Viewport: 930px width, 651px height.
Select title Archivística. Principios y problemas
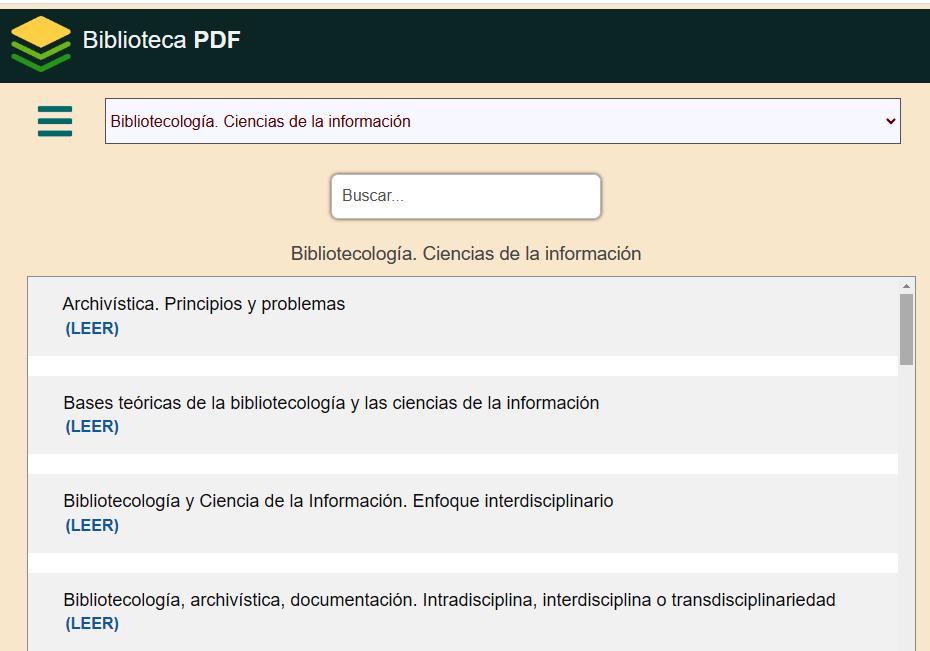(x=203, y=304)
